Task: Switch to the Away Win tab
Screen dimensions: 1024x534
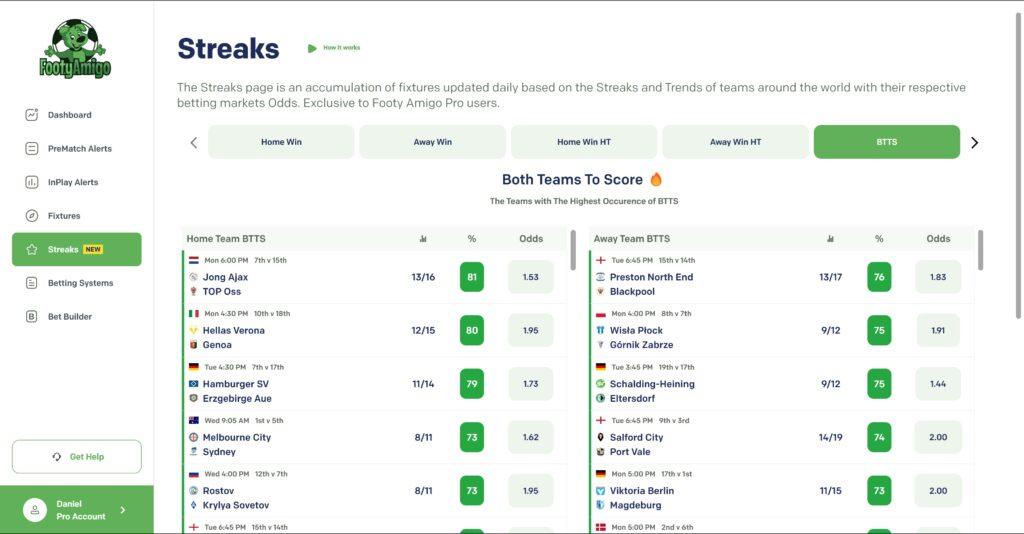Action: 432,142
